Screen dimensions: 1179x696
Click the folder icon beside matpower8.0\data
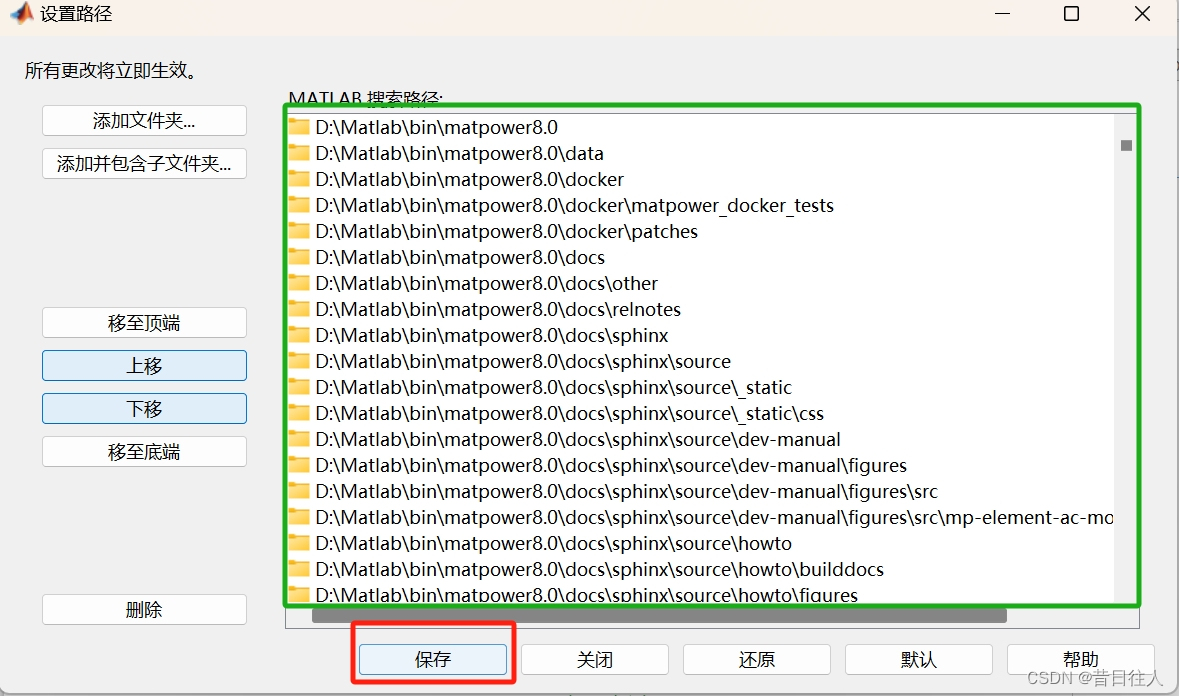301,153
